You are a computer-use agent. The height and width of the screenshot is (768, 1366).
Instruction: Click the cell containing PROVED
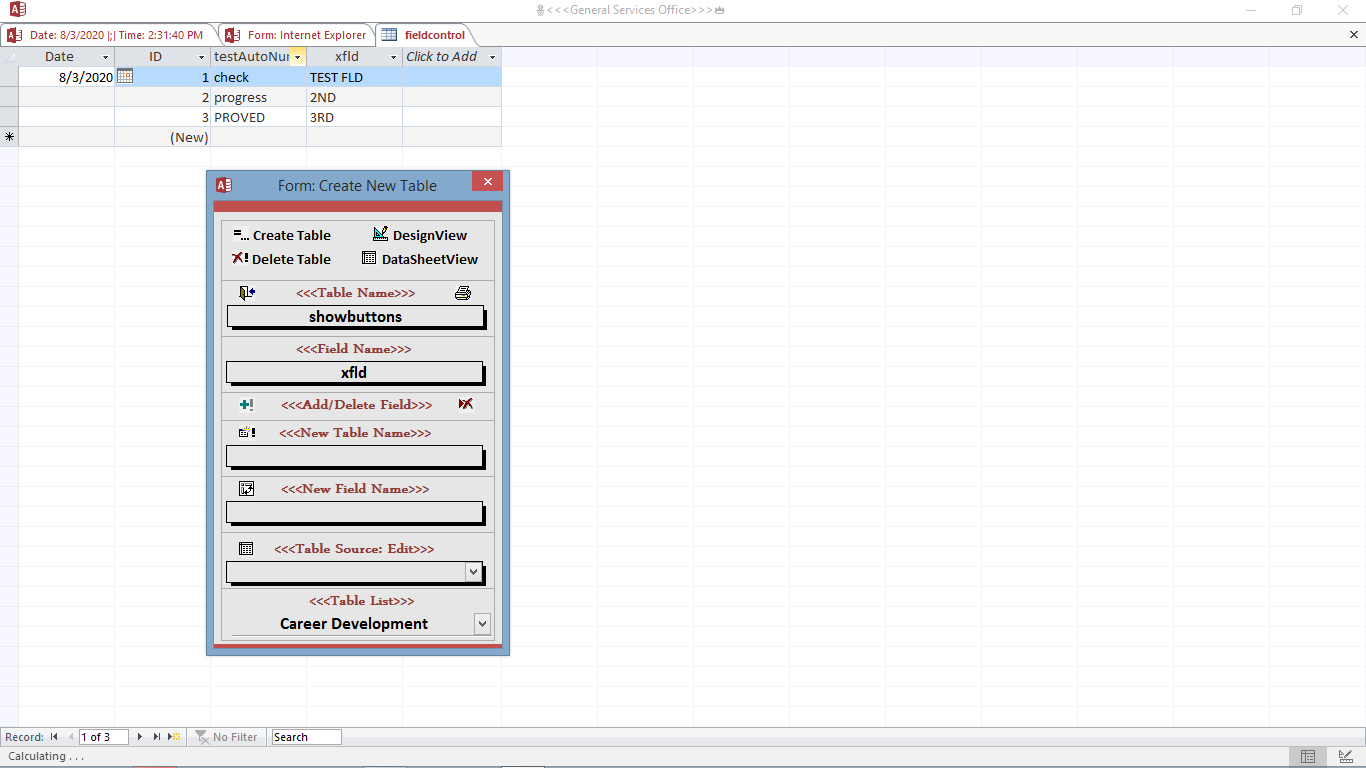pyautogui.click(x=258, y=117)
